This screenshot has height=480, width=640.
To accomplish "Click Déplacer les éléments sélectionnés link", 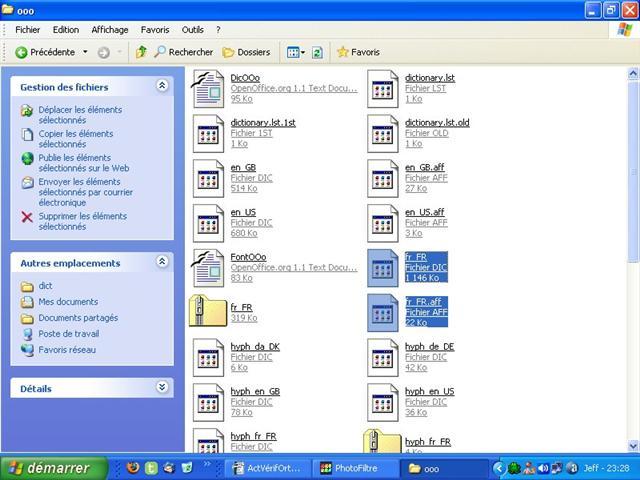I will pos(80,115).
